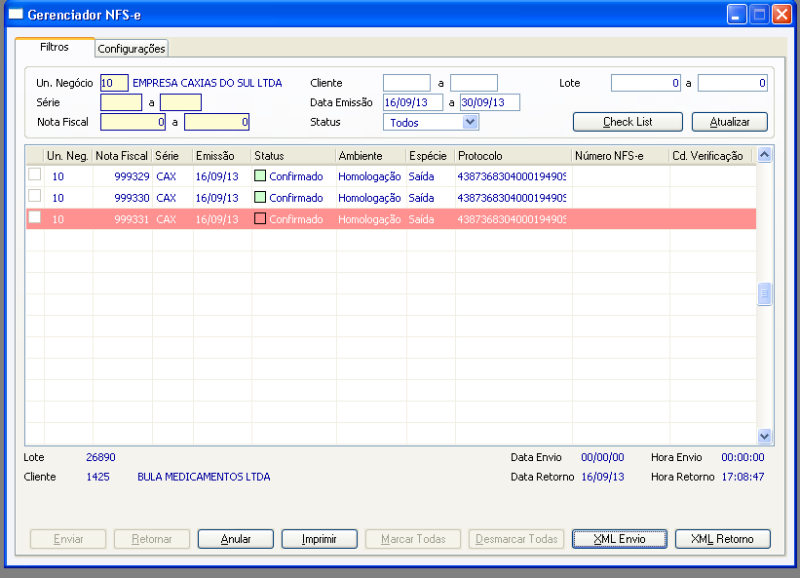Click the second Lote input field
This screenshot has width=800, height=578.
point(733,83)
